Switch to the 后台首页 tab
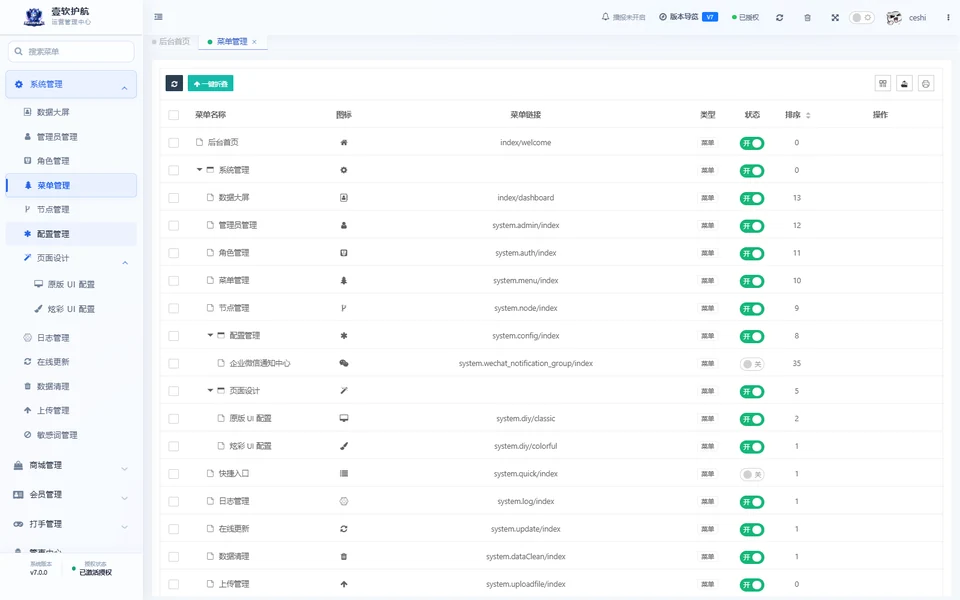 [171, 42]
